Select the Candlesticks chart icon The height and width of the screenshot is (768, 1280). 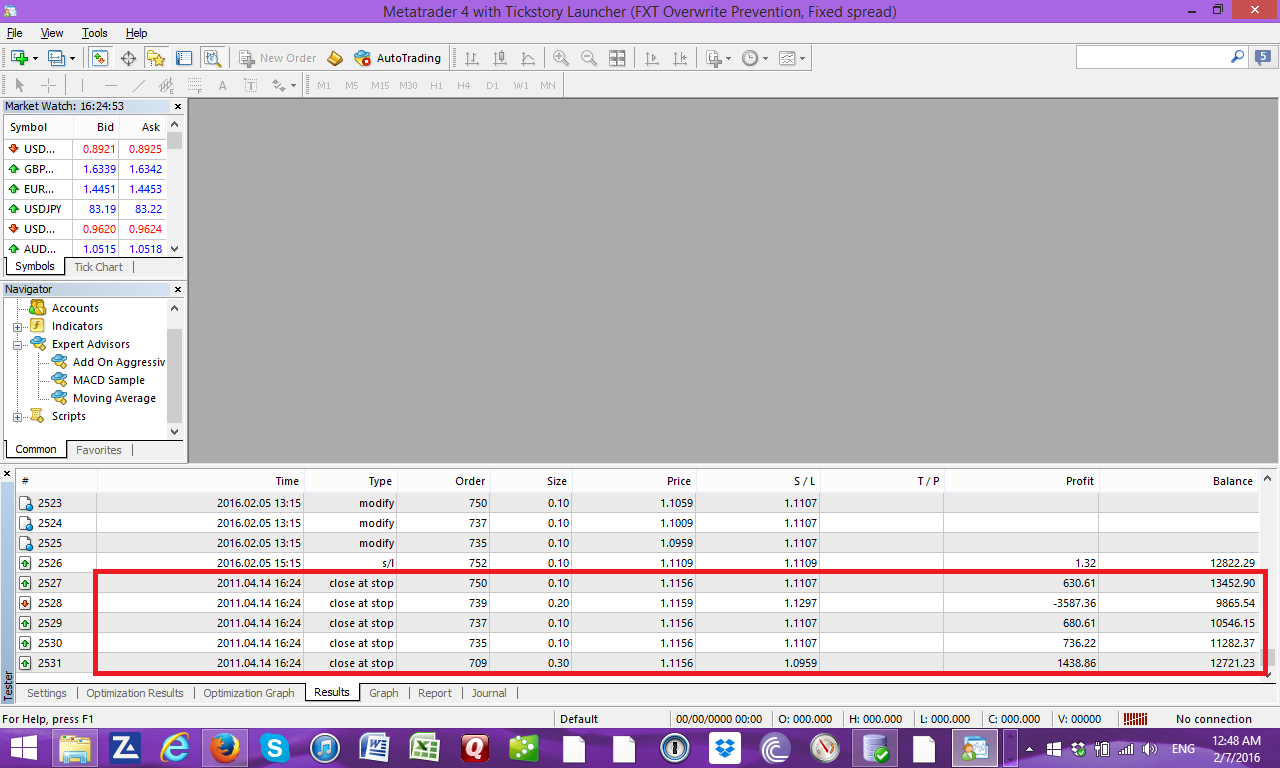(x=500, y=58)
